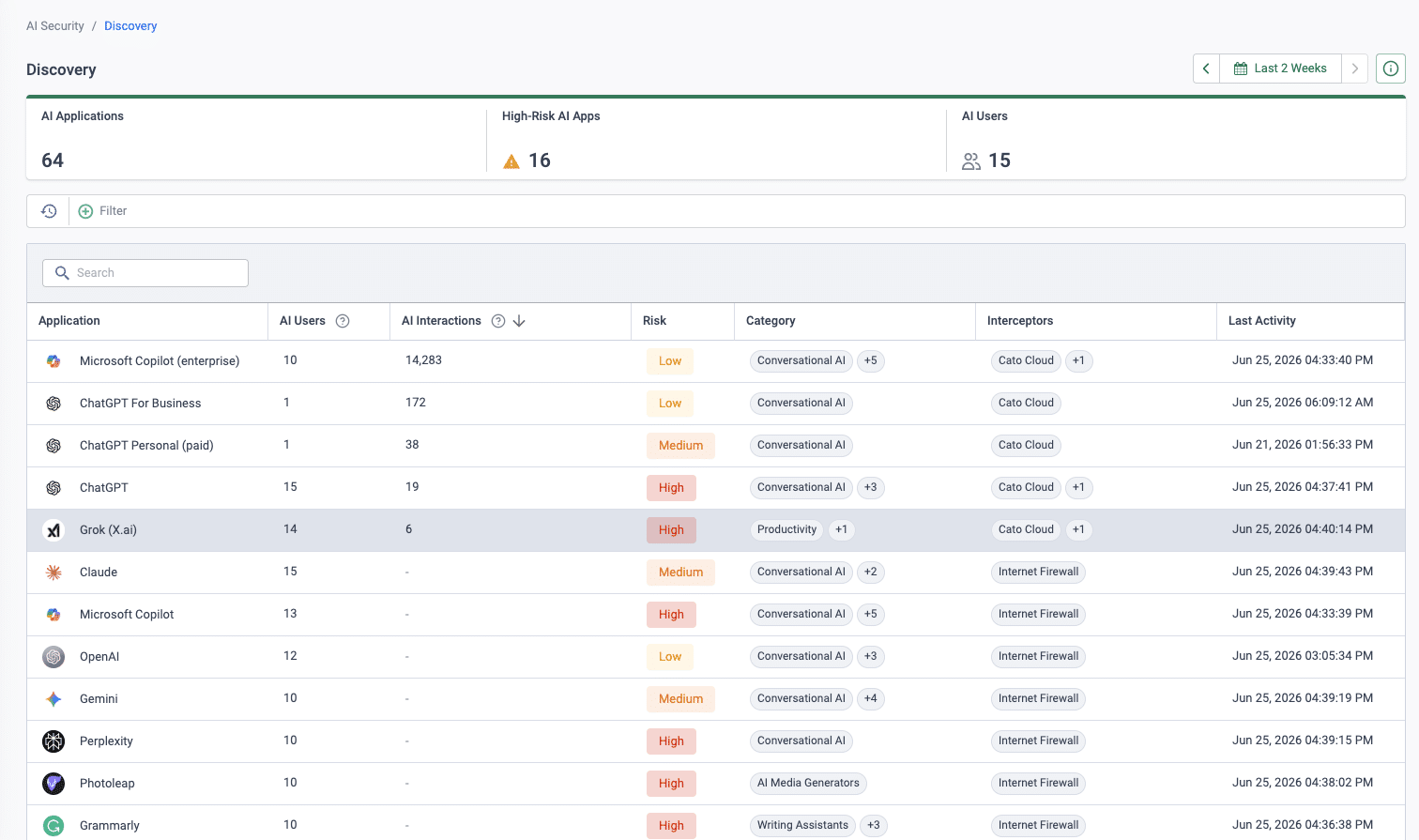This screenshot has width=1419, height=840.
Task: Click the Perplexity app icon
Action: click(x=53, y=741)
